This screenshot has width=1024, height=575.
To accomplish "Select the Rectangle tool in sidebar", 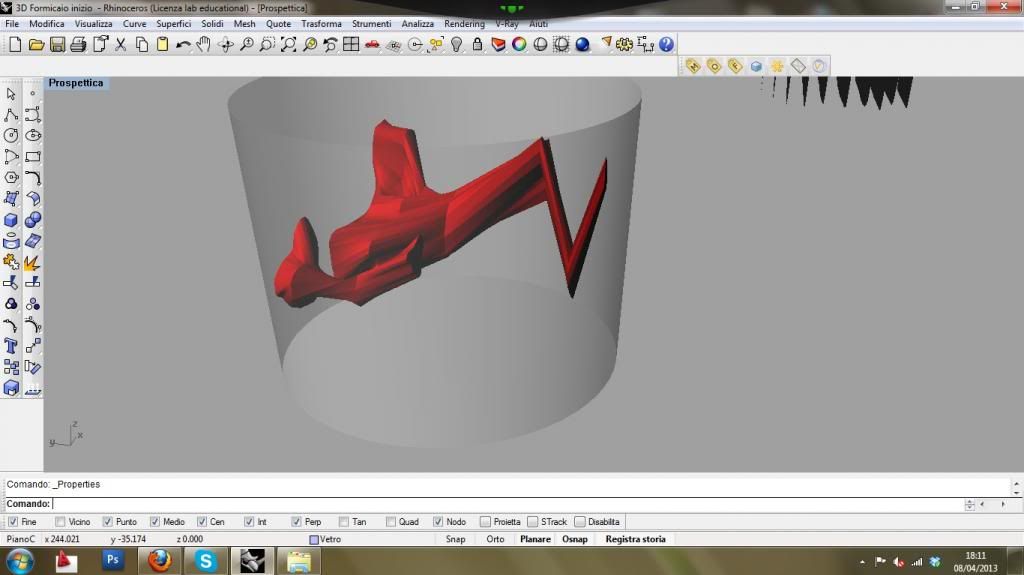I will pyautogui.click(x=33, y=157).
